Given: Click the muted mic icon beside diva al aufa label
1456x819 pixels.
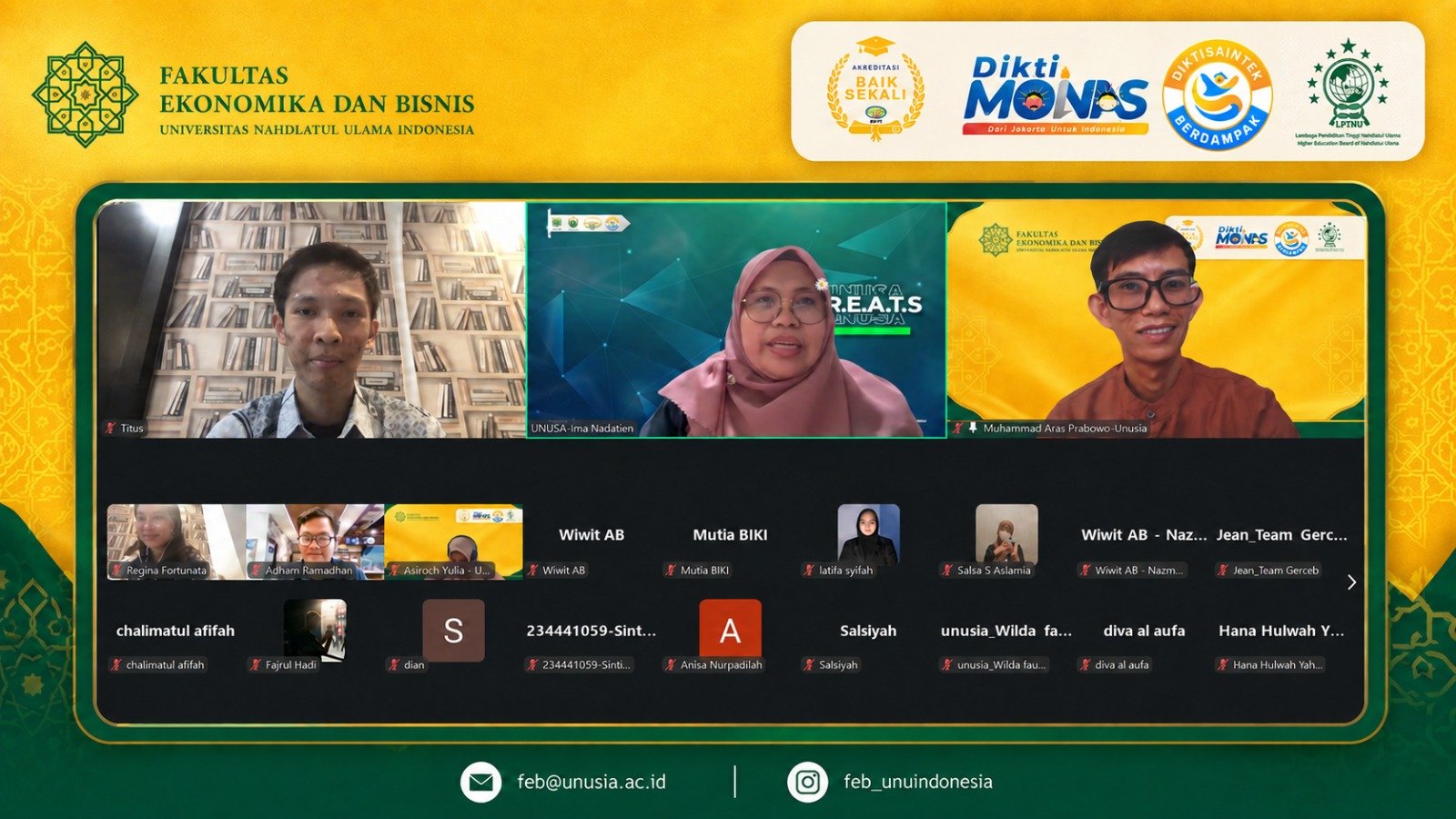Looking at the screenshot, I should [x=1086, y=665].
